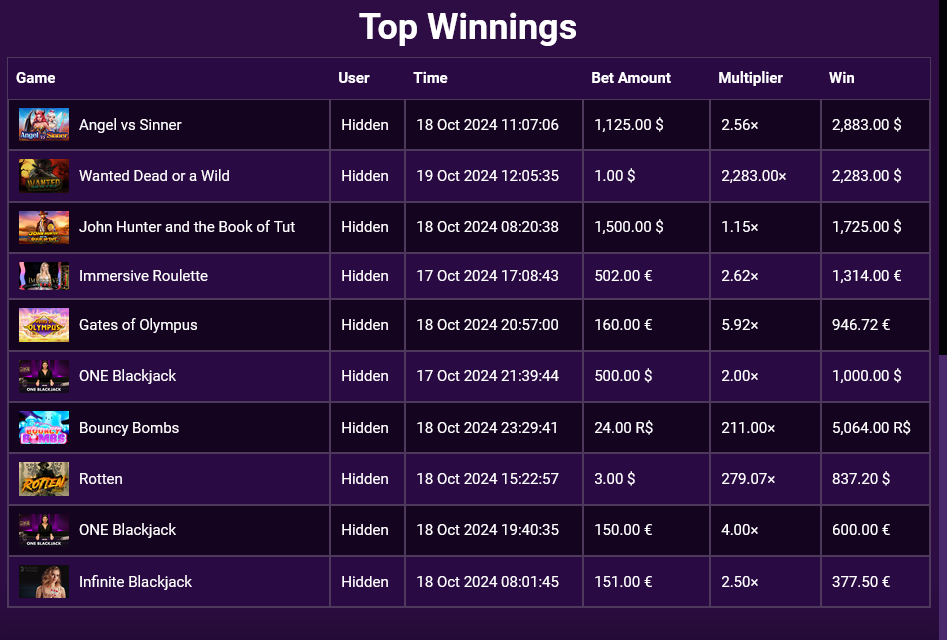Sort winnings by the Win column header
947x640 pixels.
coord(841,78)
